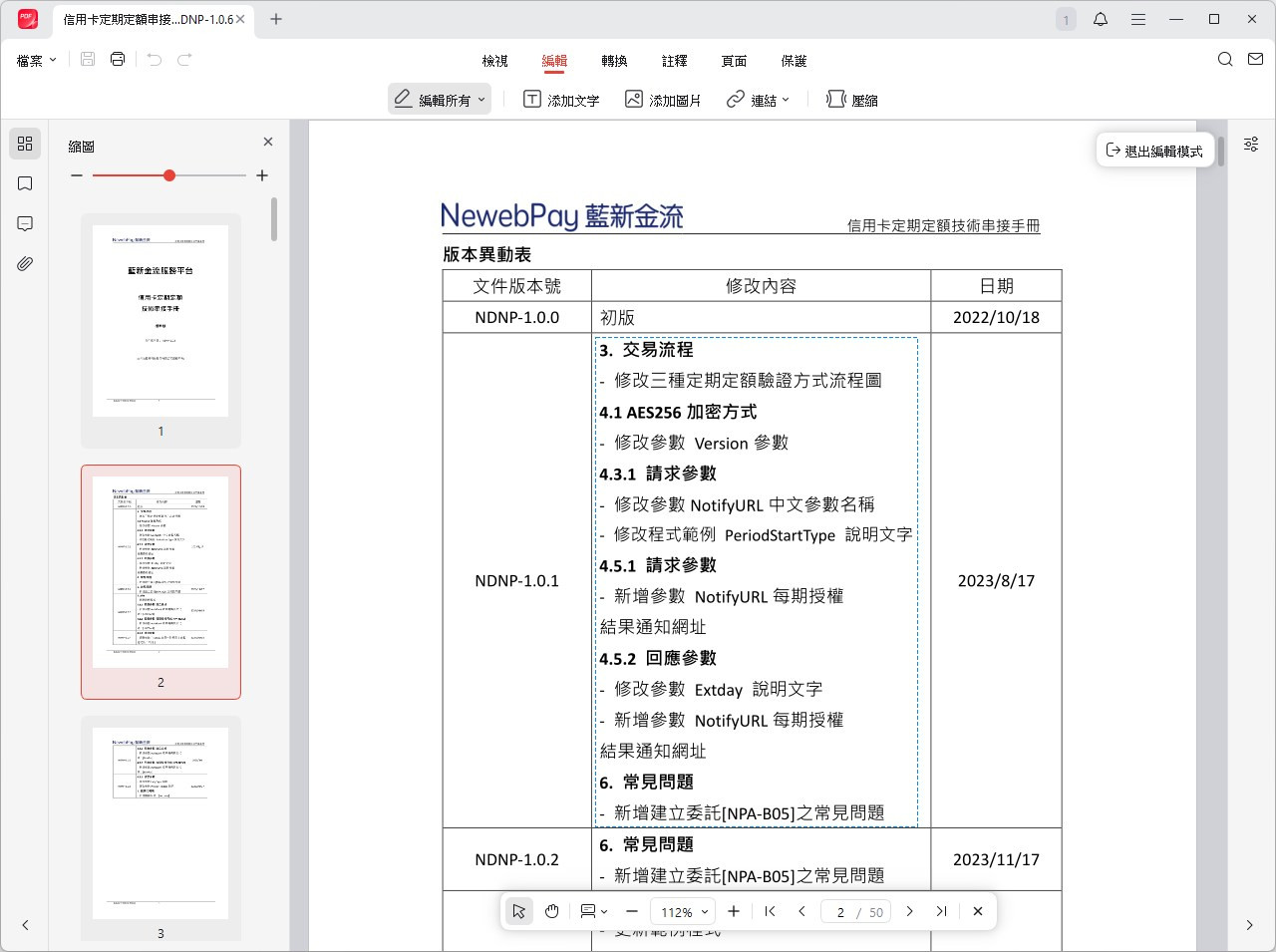Go to the first page
Image resolution: width=1276 pixels, height=952 pixels.
coord(771,911)
